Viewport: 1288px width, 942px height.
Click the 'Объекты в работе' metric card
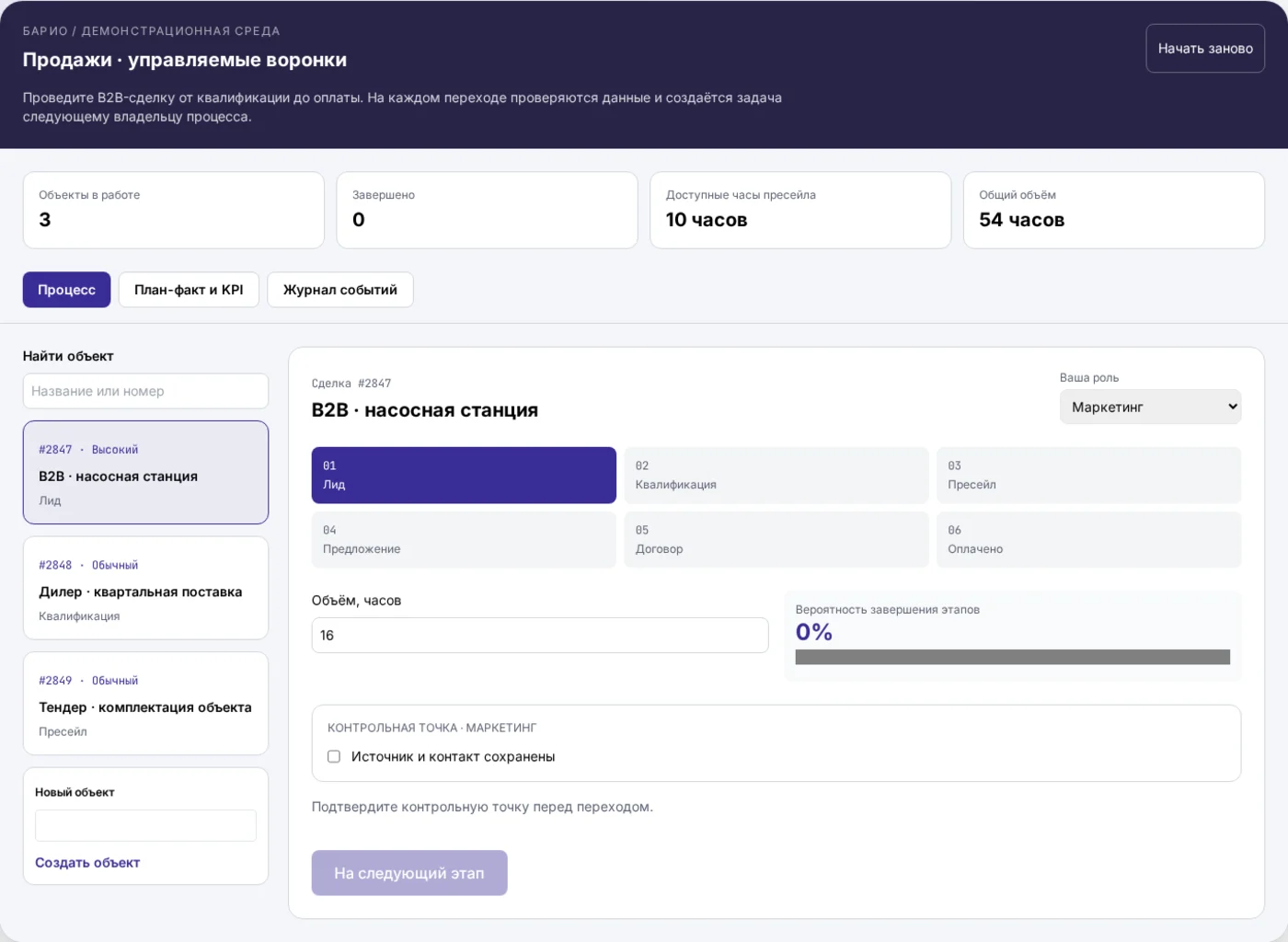174,210
